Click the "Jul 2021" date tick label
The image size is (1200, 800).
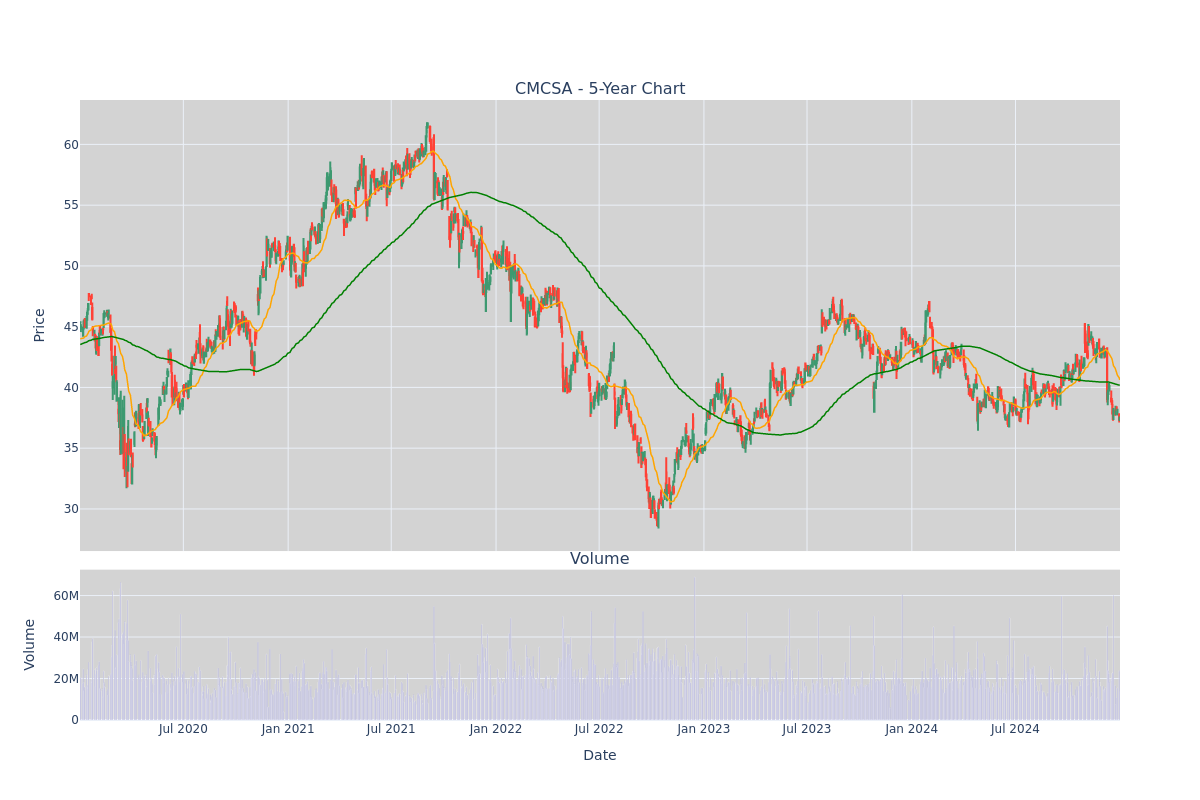tap(391, 729)
